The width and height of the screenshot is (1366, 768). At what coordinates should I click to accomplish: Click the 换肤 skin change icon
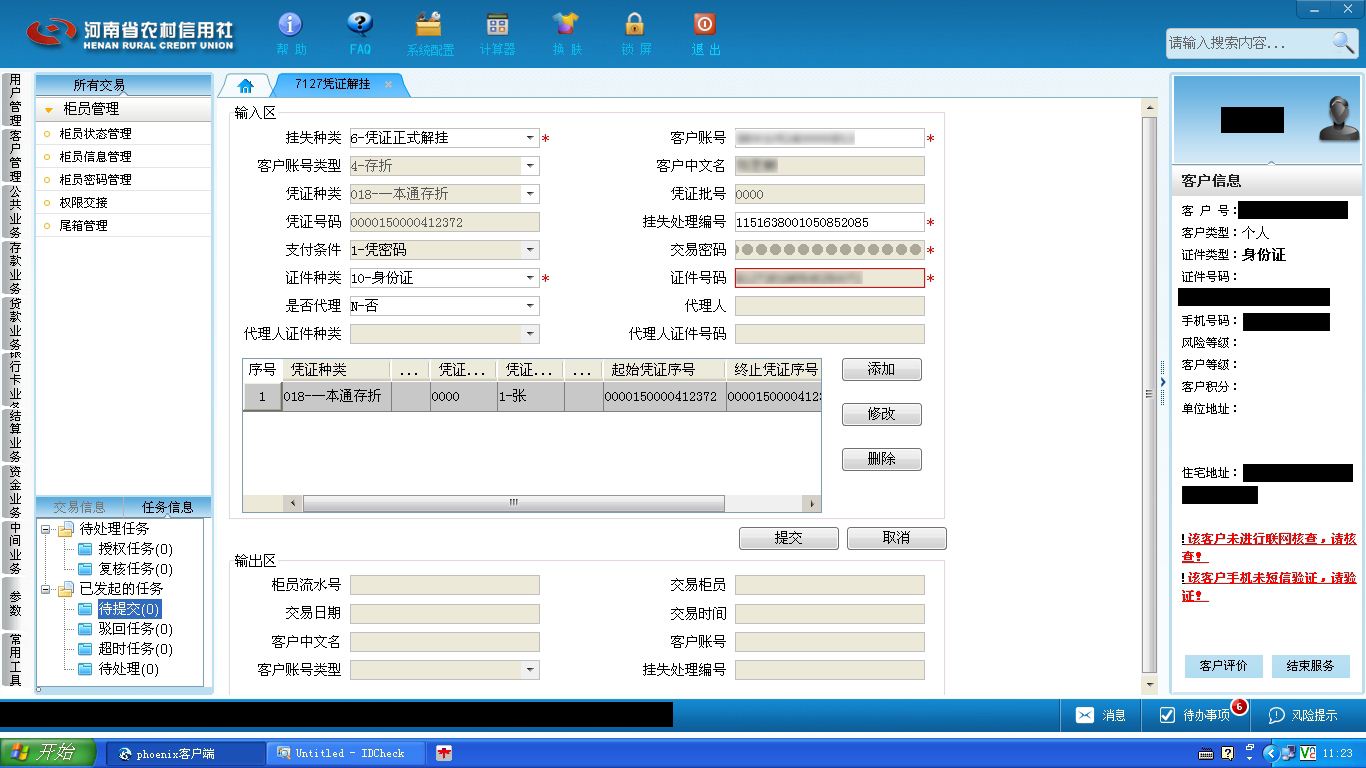(566, 24)
